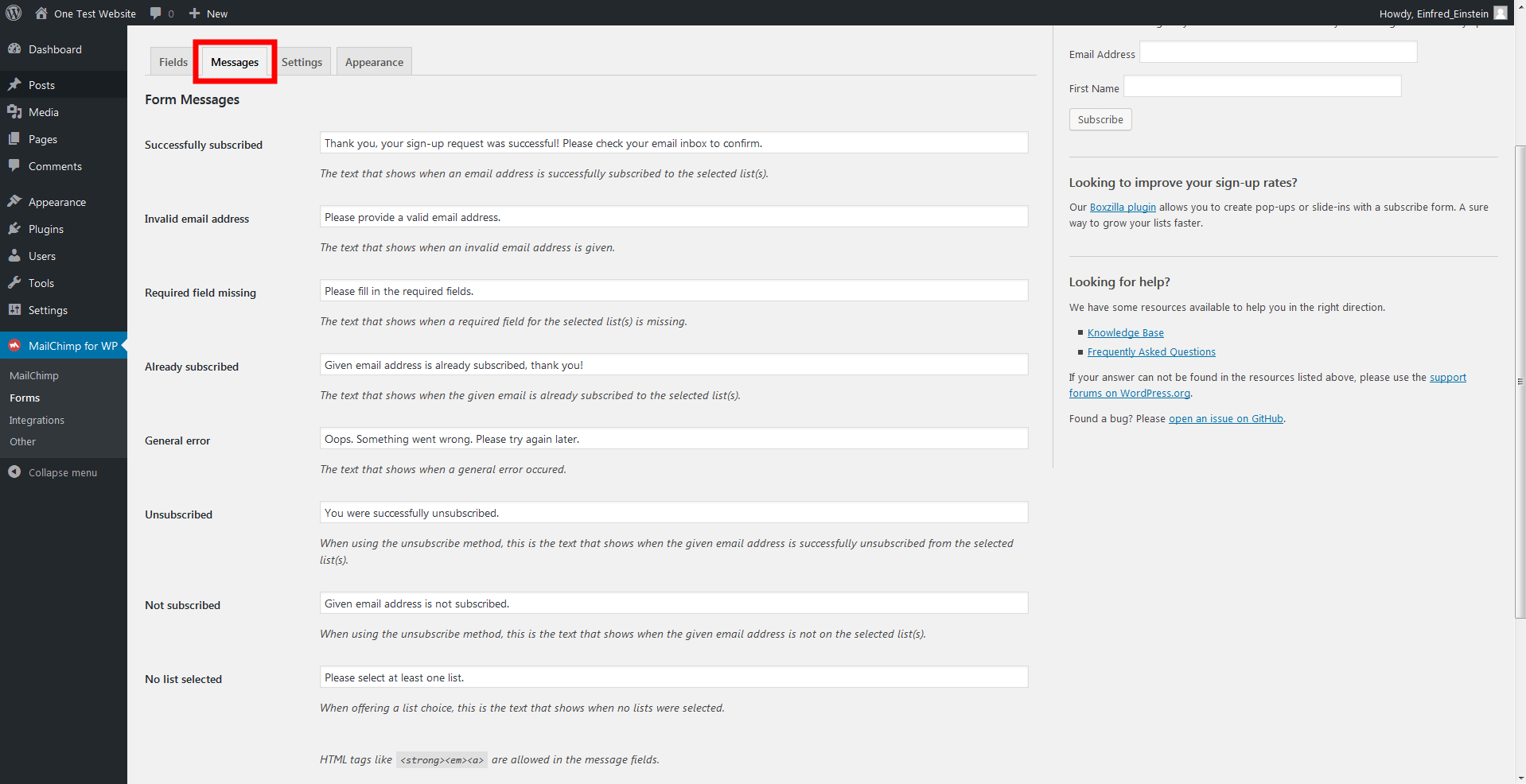Image resolution: width=1526 pixels, height=784 pixels.
Task: Click Howdy, Einfred_Einstein account menu
Action: (x=1434, y=14)
